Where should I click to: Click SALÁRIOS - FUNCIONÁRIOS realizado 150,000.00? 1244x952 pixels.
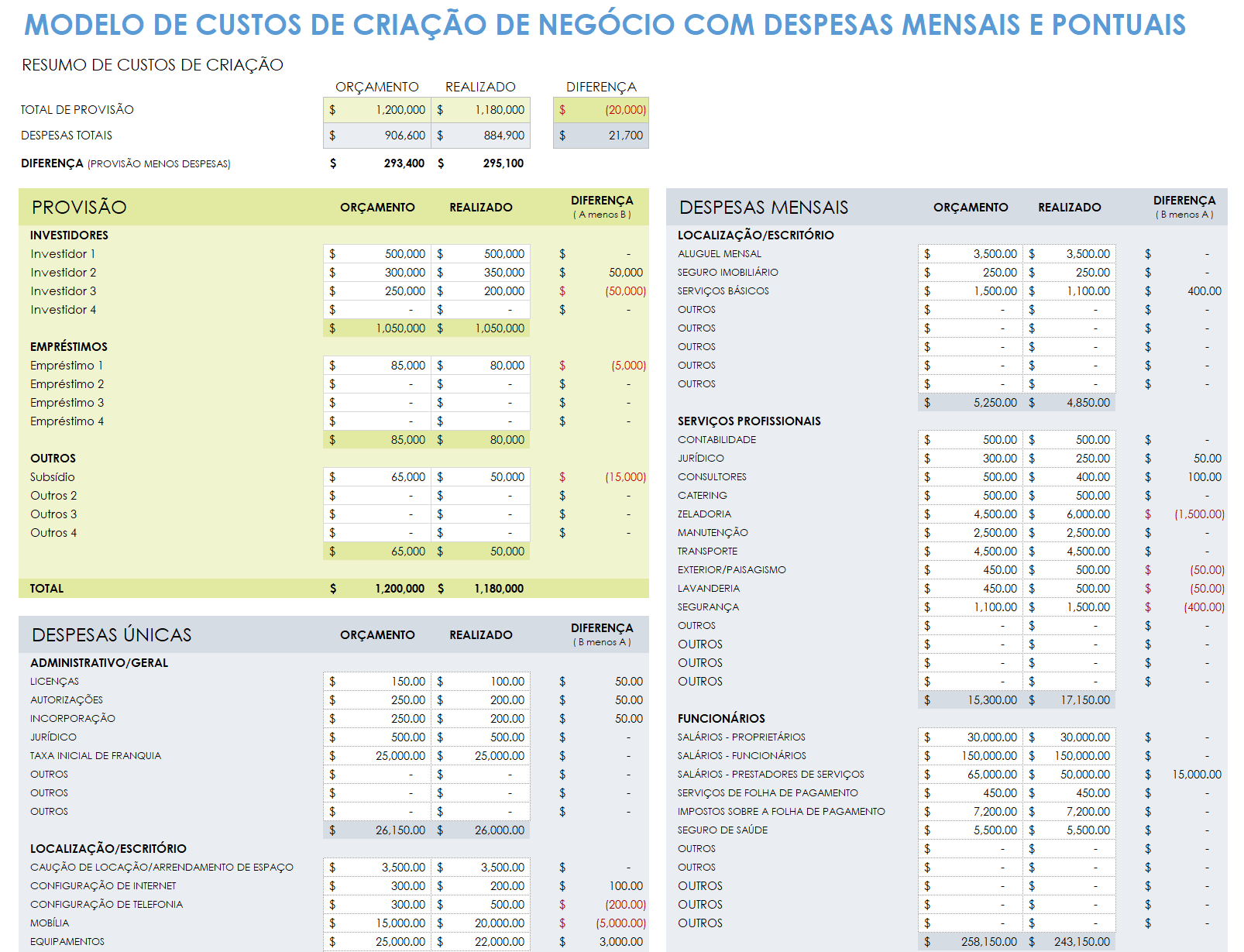pyautogui.click(x=1069, y=756)
